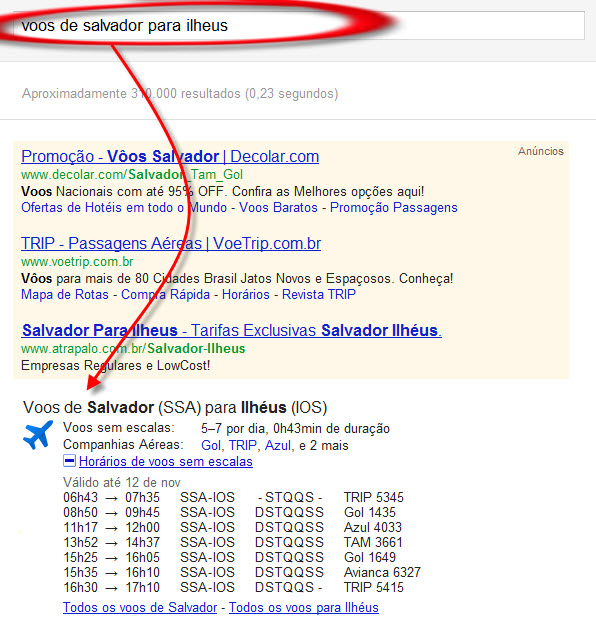Select the Azul airline link
Image resolution: width=596 pixels, height=641 pixels.
click(278, 445)
